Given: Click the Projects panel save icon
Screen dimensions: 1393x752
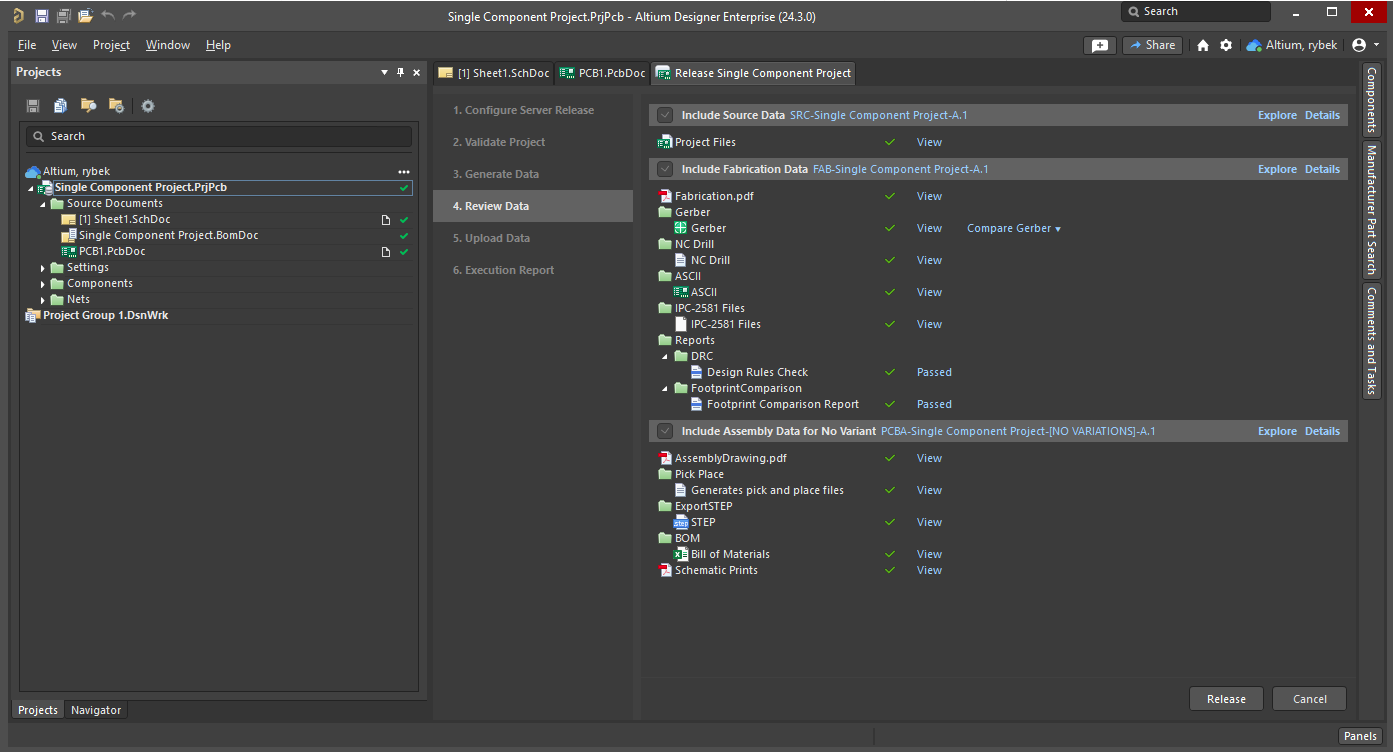Looking at the screenshot, I should [33, 106].
